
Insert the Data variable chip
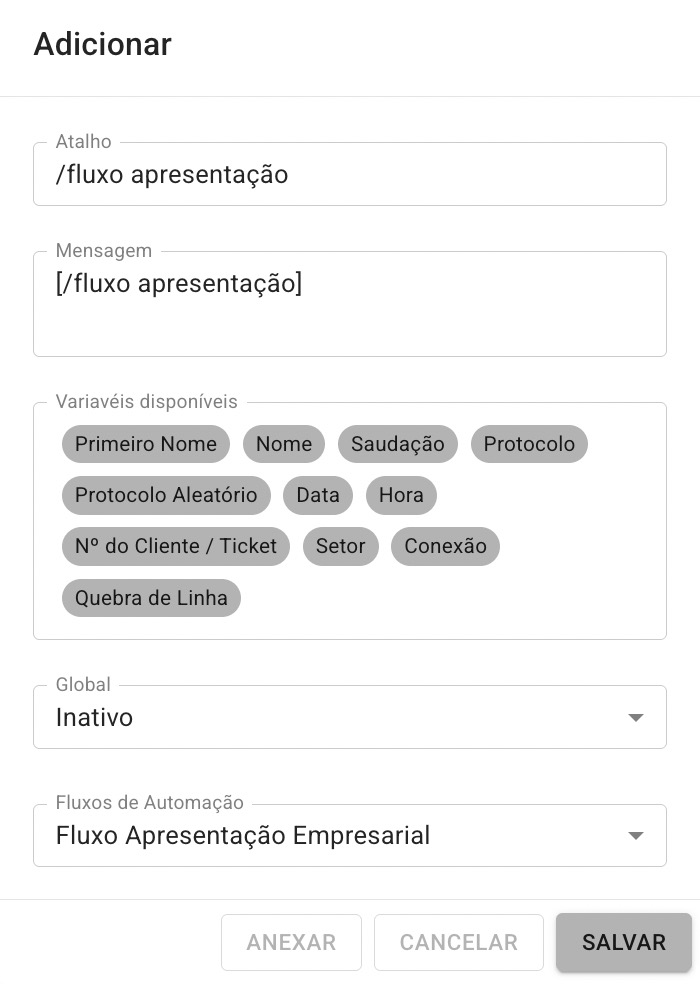tap(318, 495)
